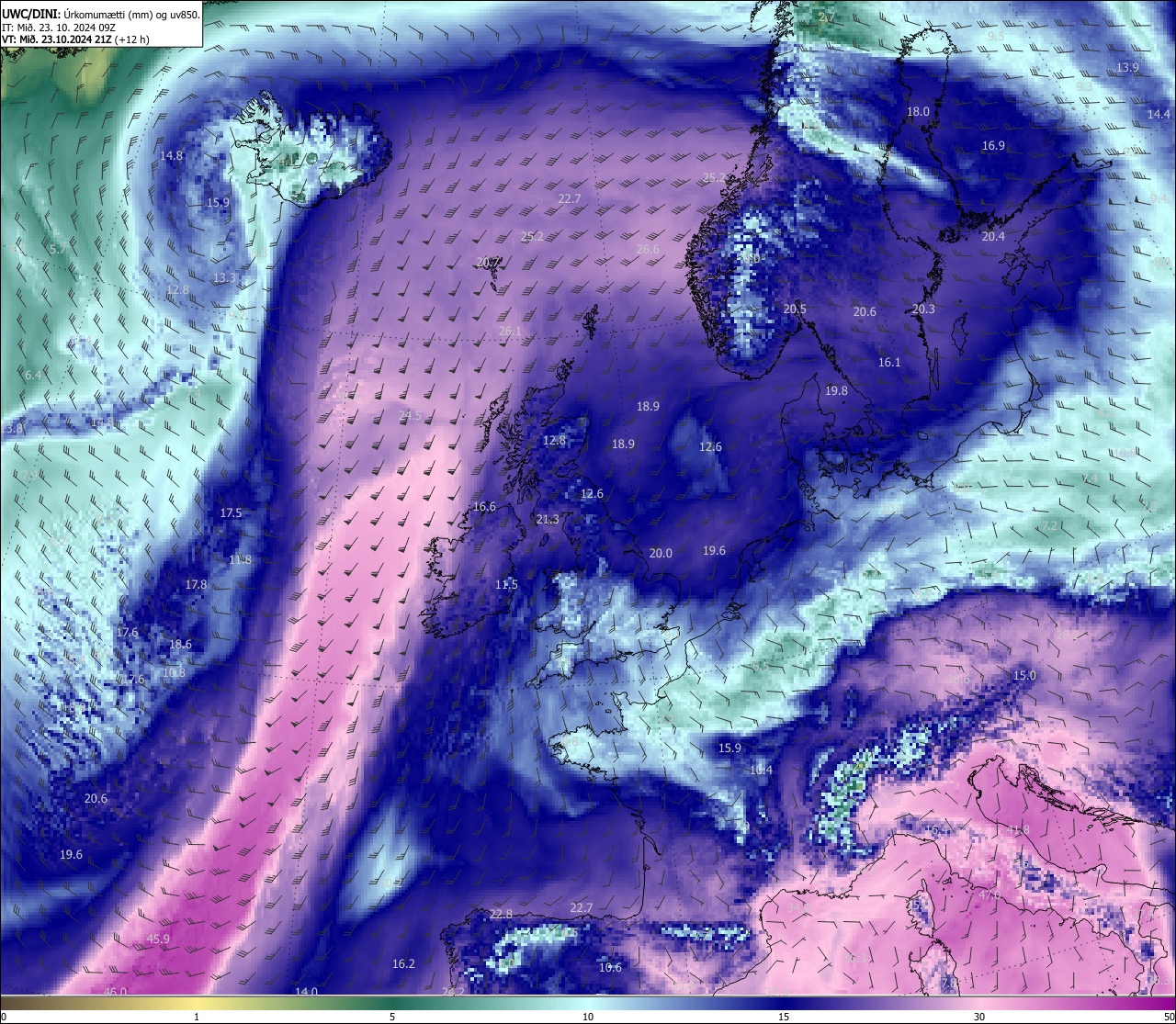Click the 16.1 value over southern Sweden
1176x1024 pixels.
[x=889, y=363]
